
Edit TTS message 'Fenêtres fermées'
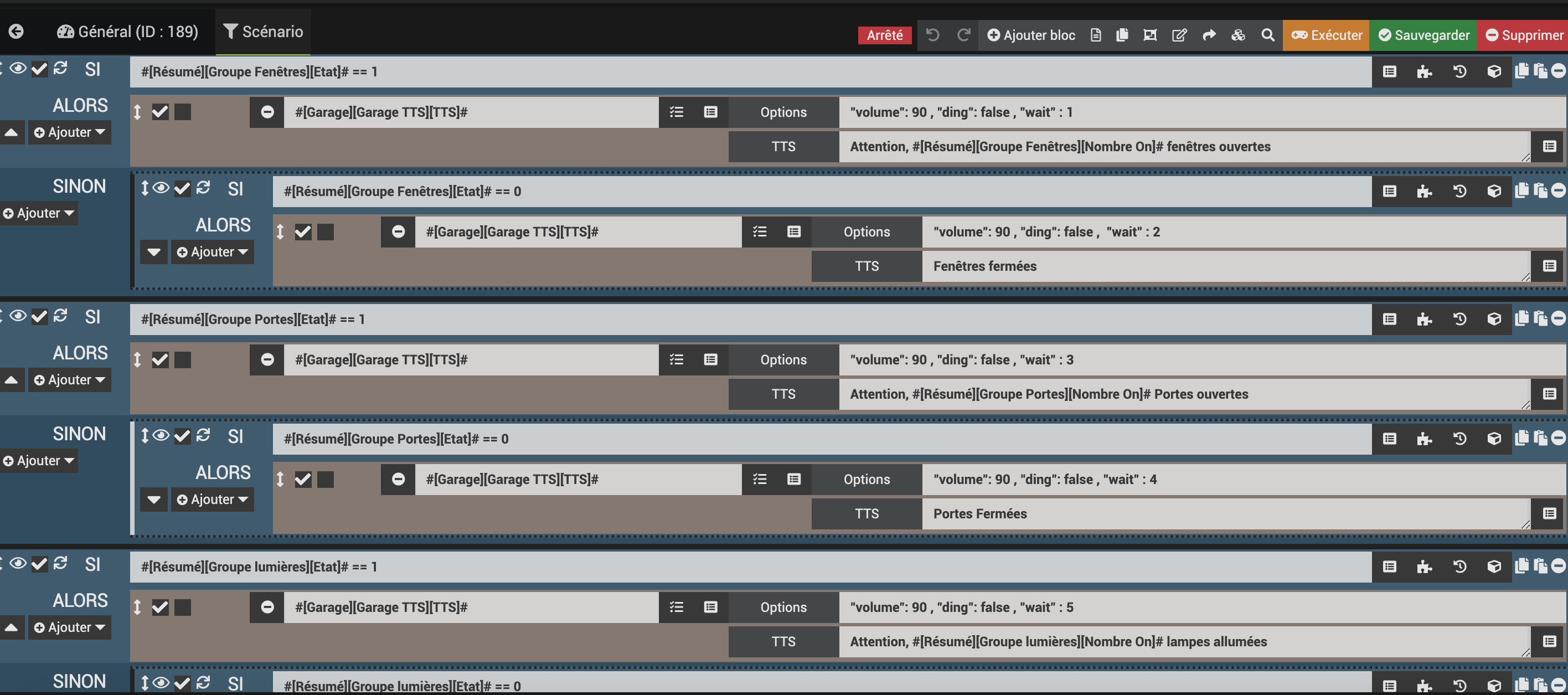[x=1226, y=266]
